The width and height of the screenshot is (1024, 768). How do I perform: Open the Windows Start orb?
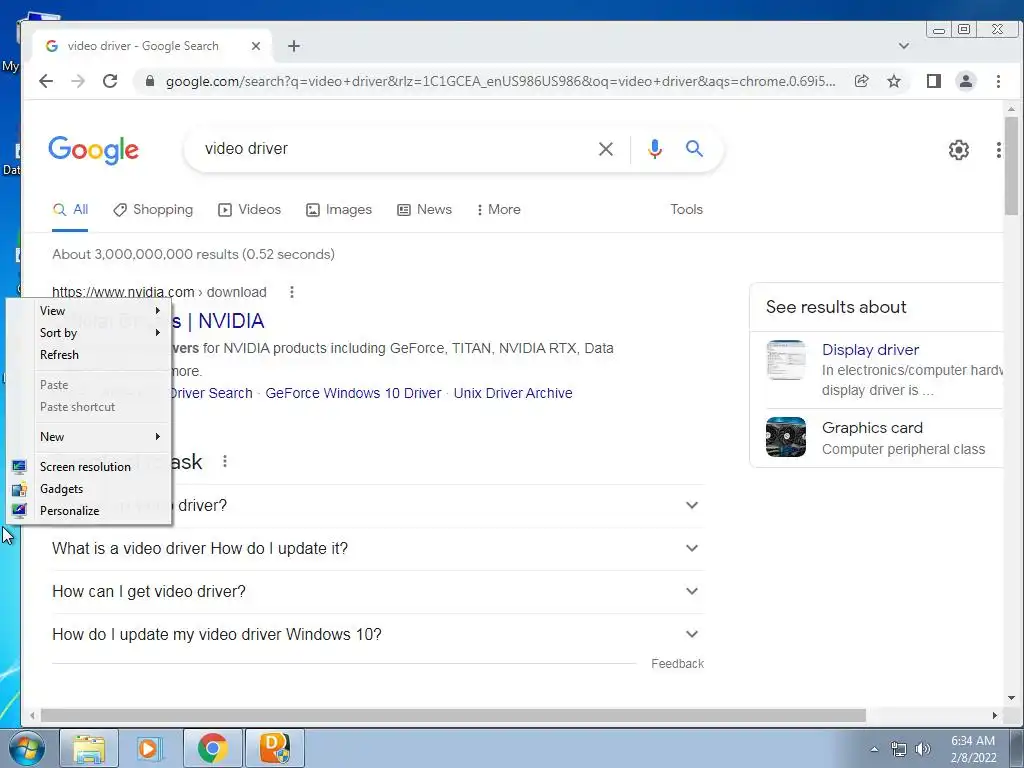[x=26, y=748]
